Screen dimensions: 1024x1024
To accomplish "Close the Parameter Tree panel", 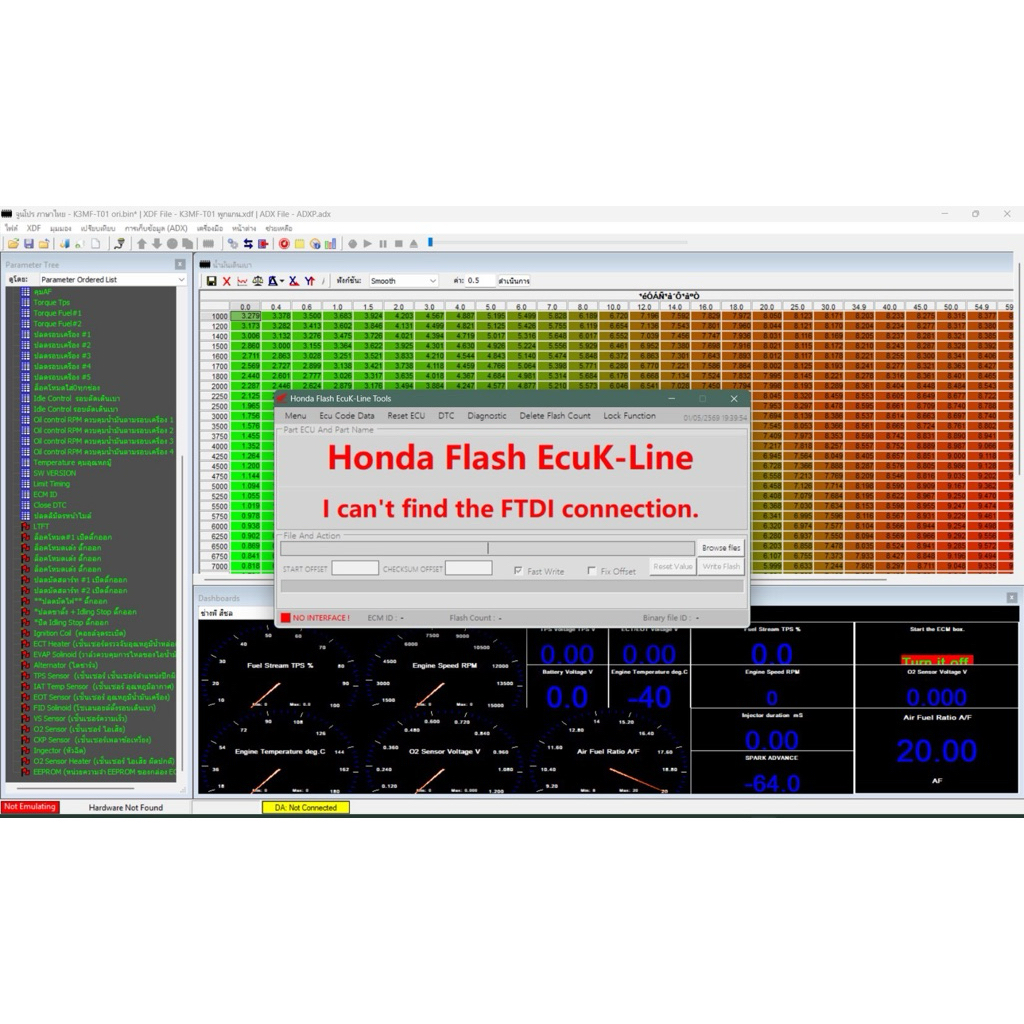I will click(180, 264).
